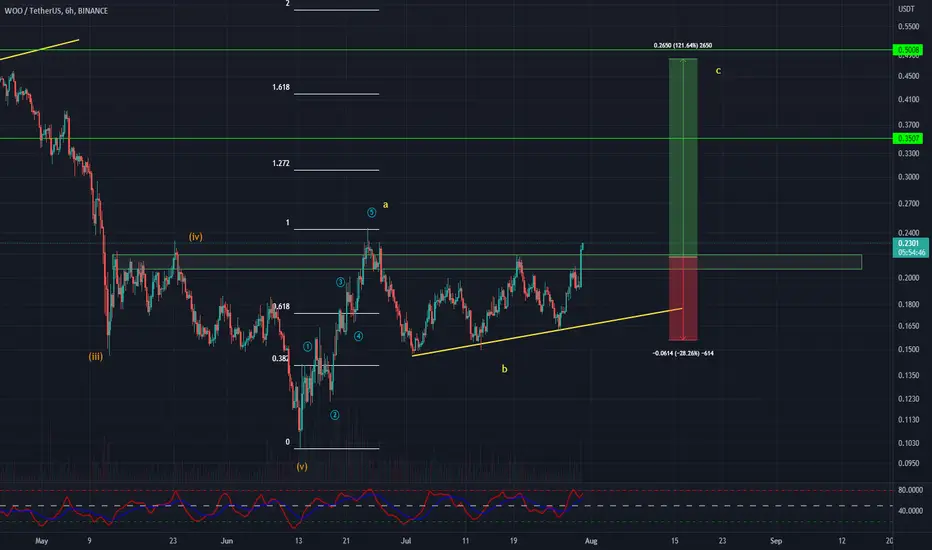
Task: Click the 0.1030 price axis value
Action: [908, 443]
